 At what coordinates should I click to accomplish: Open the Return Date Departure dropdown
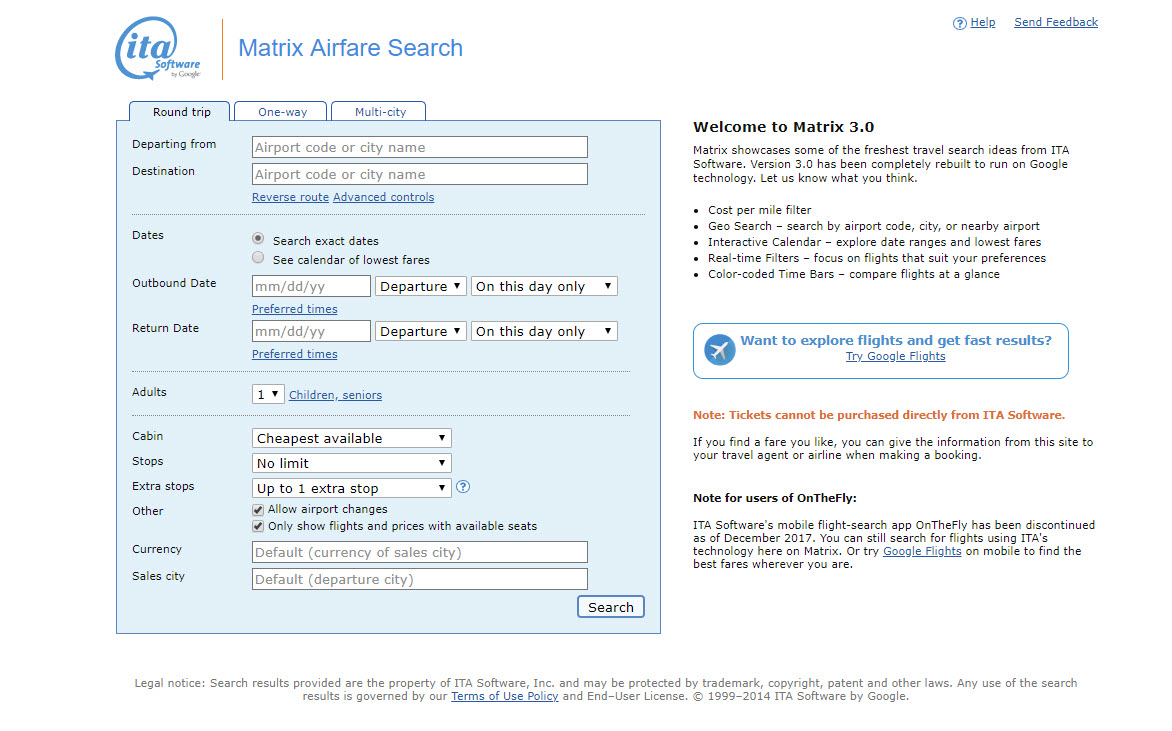pyautogui.click(x=421, y=331)
